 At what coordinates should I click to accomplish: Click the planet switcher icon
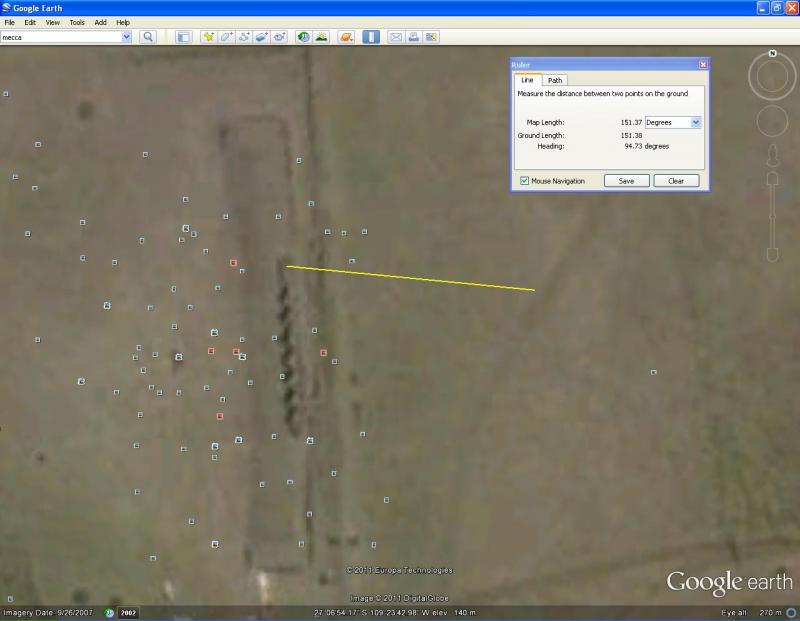[346, 37]
